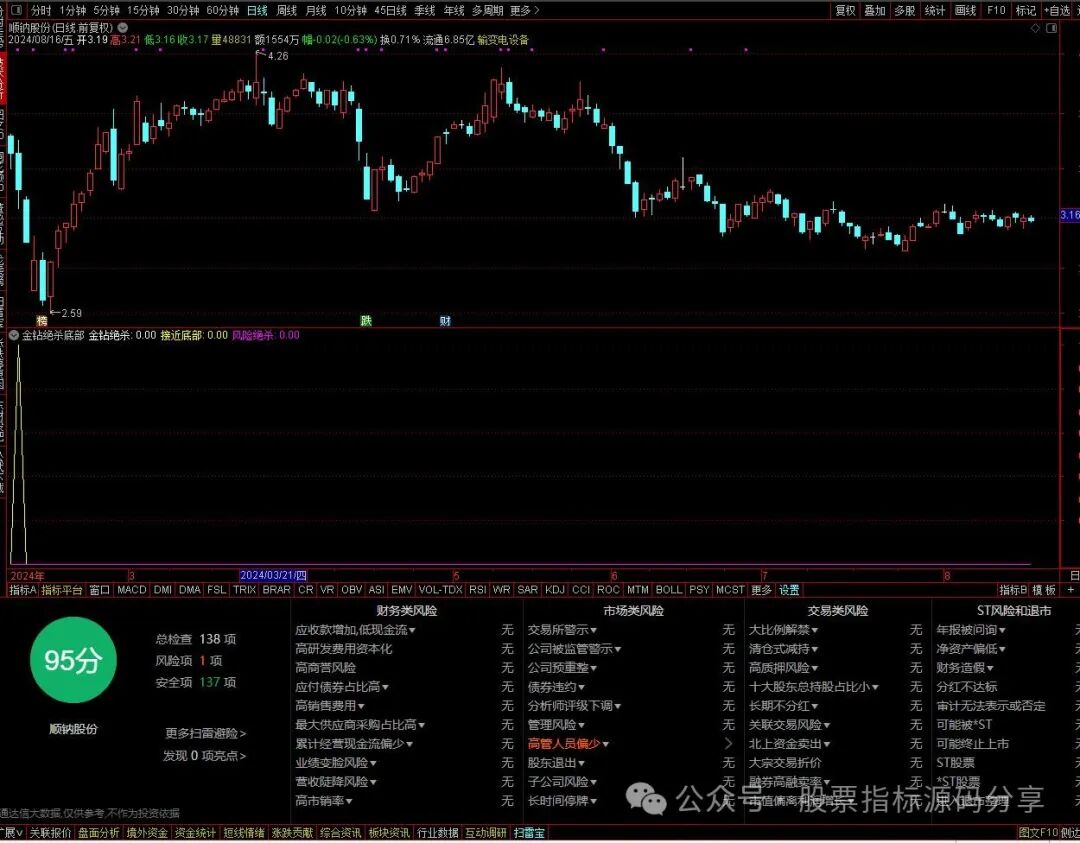Expand the 交易所警示 risk item

pyautogui.click(x=563, y=629)
